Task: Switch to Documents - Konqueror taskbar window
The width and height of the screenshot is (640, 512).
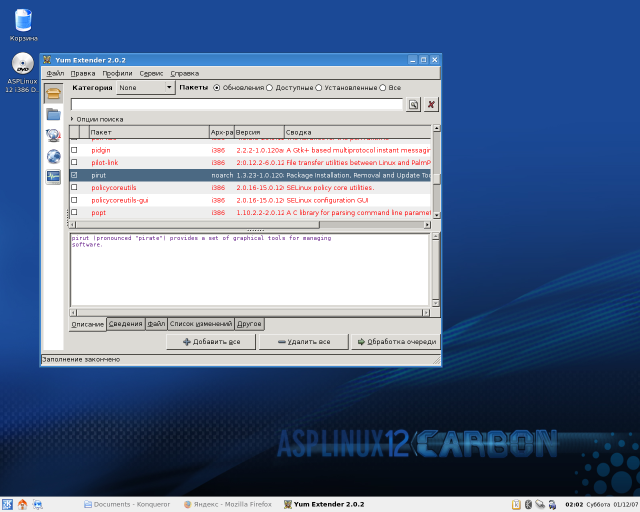Action: (127, 505)
